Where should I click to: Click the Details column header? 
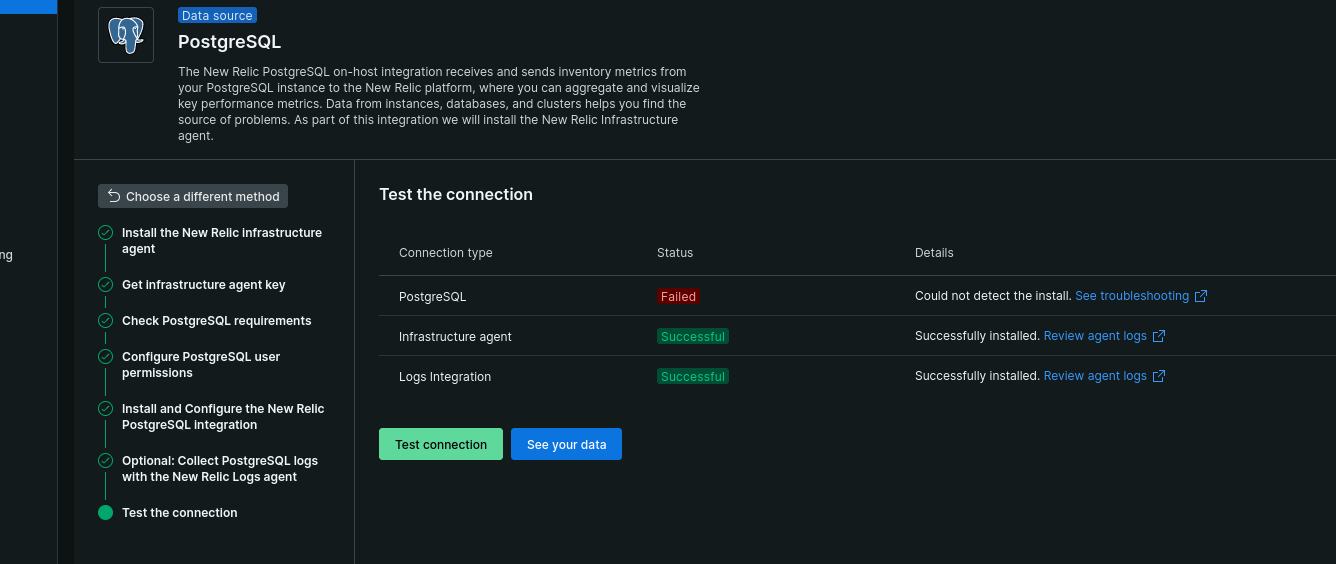click(934, 253)
